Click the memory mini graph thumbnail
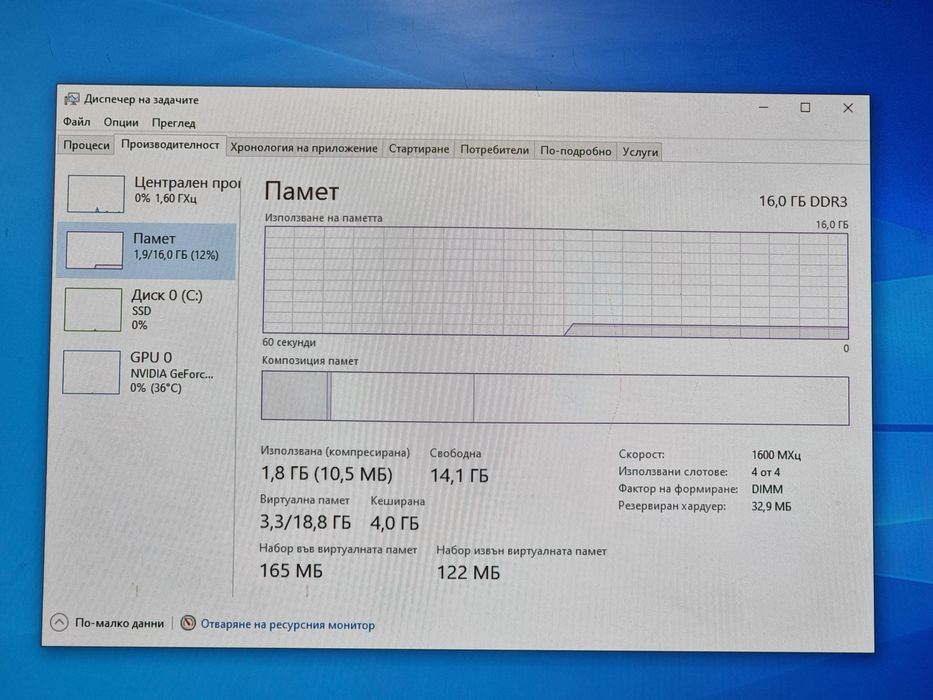 (x=95, y=250)
